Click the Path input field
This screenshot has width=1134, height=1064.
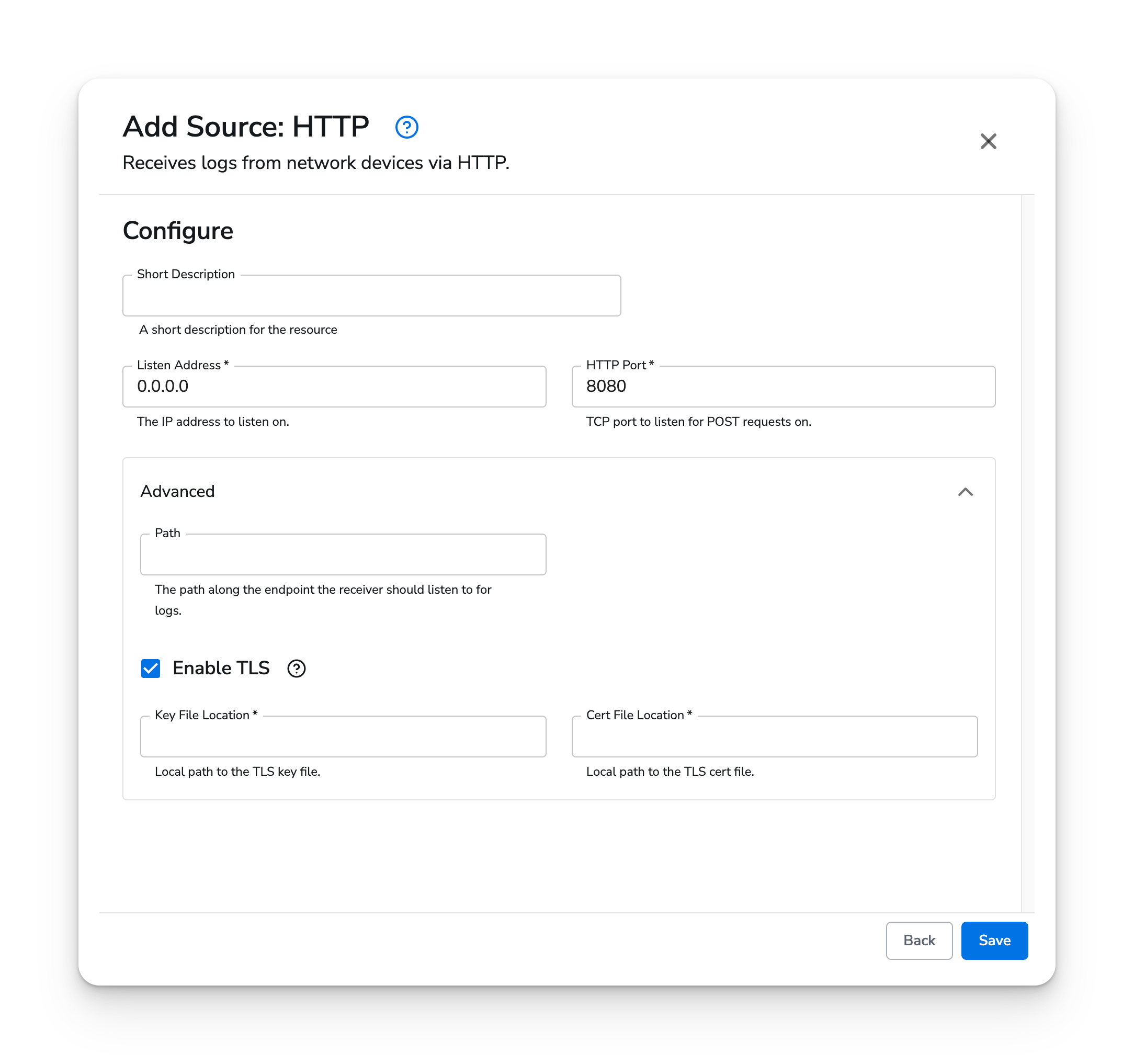(x=344, y=554)
